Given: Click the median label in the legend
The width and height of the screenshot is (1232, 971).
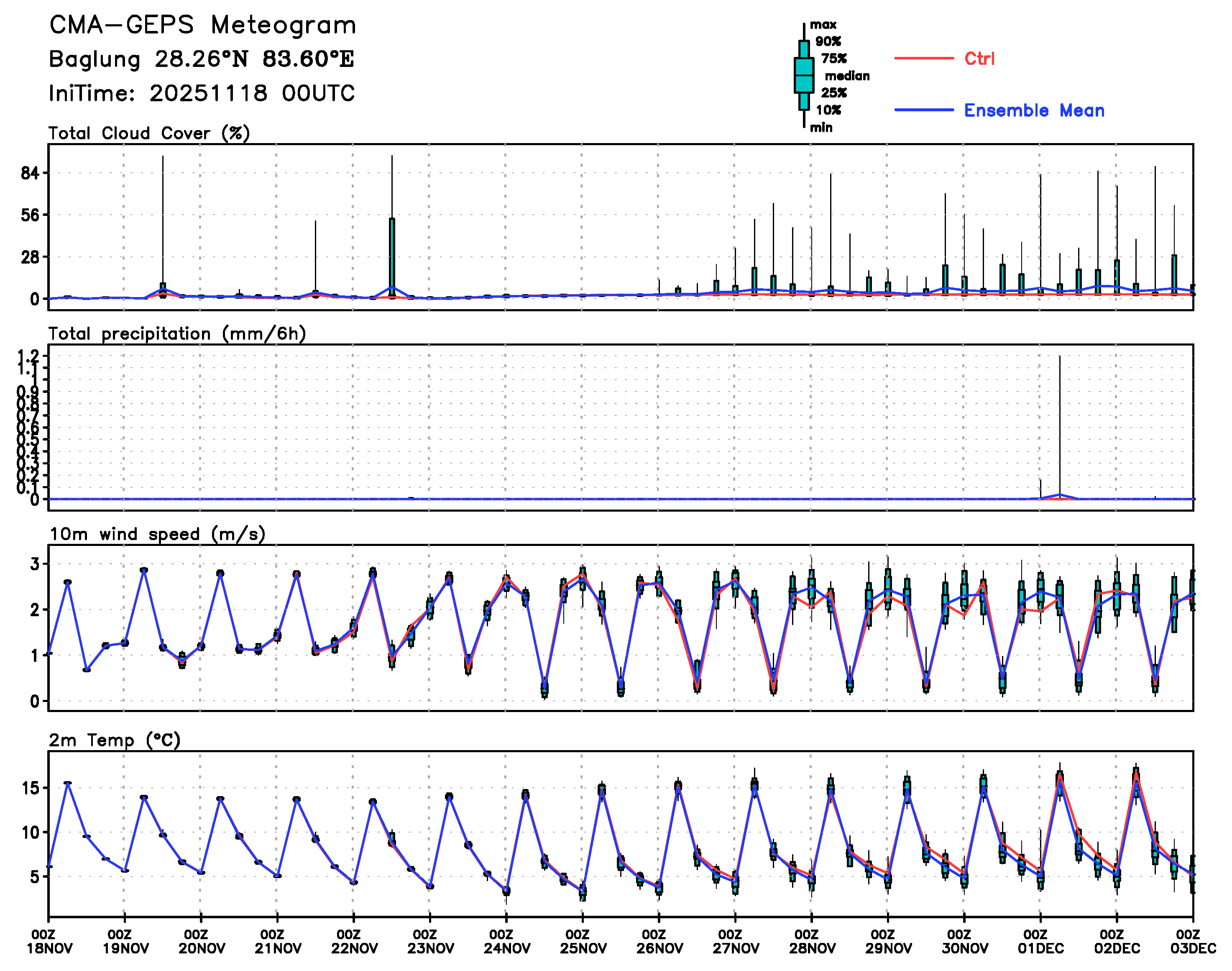Looking at the screenshot, I should pos(847,76).
